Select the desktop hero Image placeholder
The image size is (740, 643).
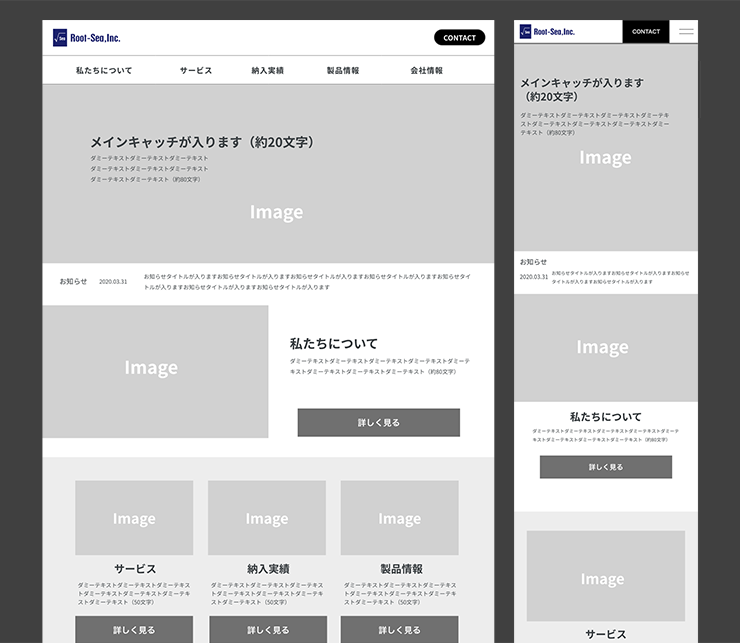(x=268, y=174)
